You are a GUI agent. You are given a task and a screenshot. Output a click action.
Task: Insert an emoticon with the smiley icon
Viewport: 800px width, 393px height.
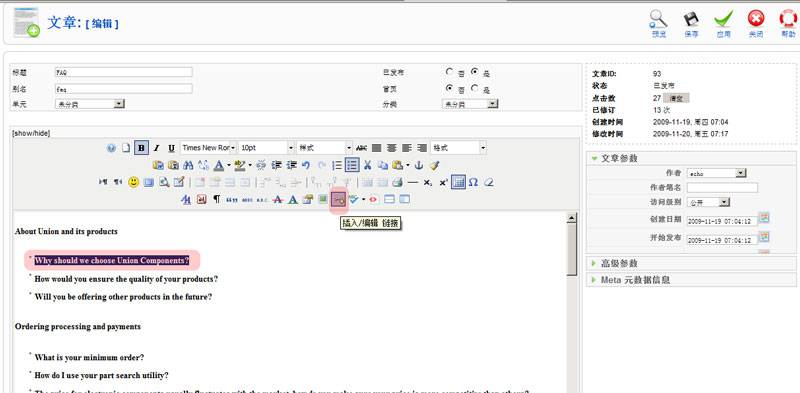(x=133, y=182)
